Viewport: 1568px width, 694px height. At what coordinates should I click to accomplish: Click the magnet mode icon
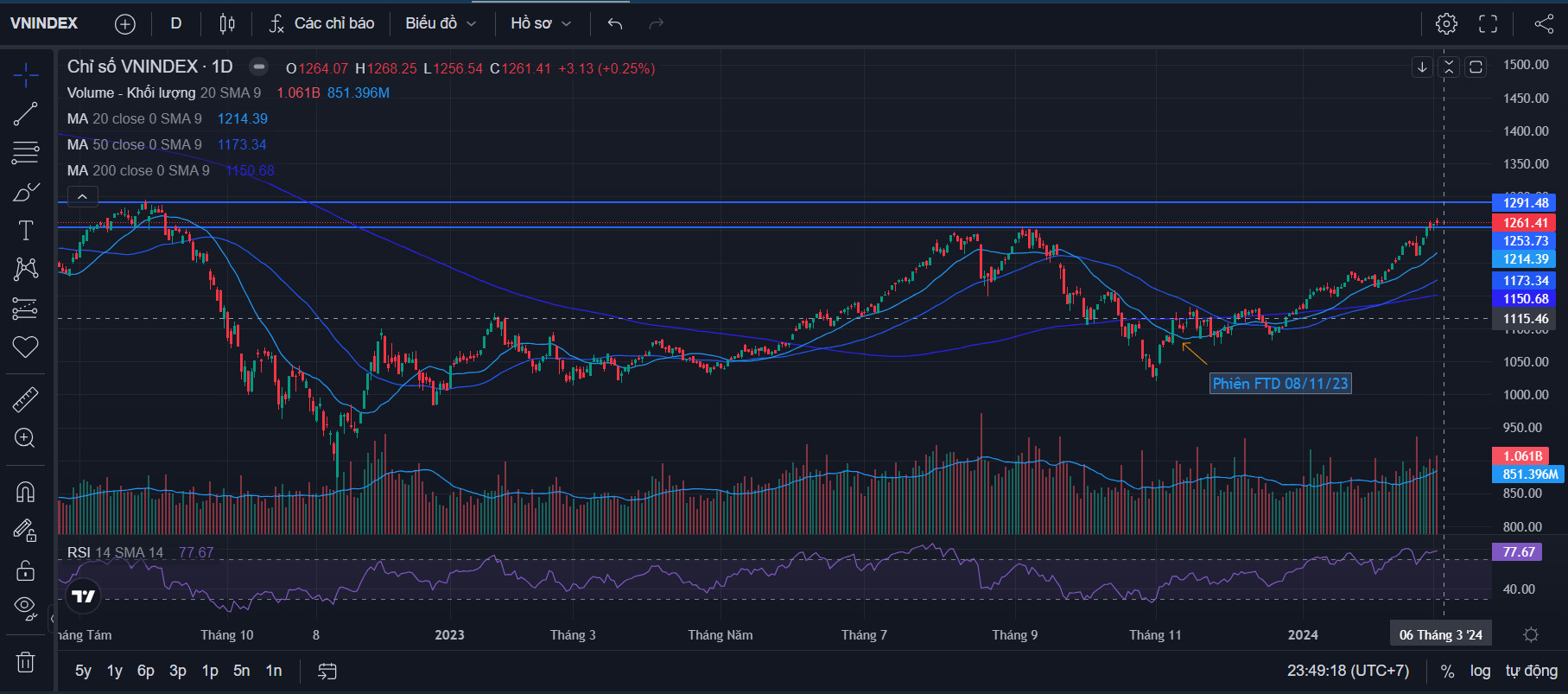(x=26, y=492)
